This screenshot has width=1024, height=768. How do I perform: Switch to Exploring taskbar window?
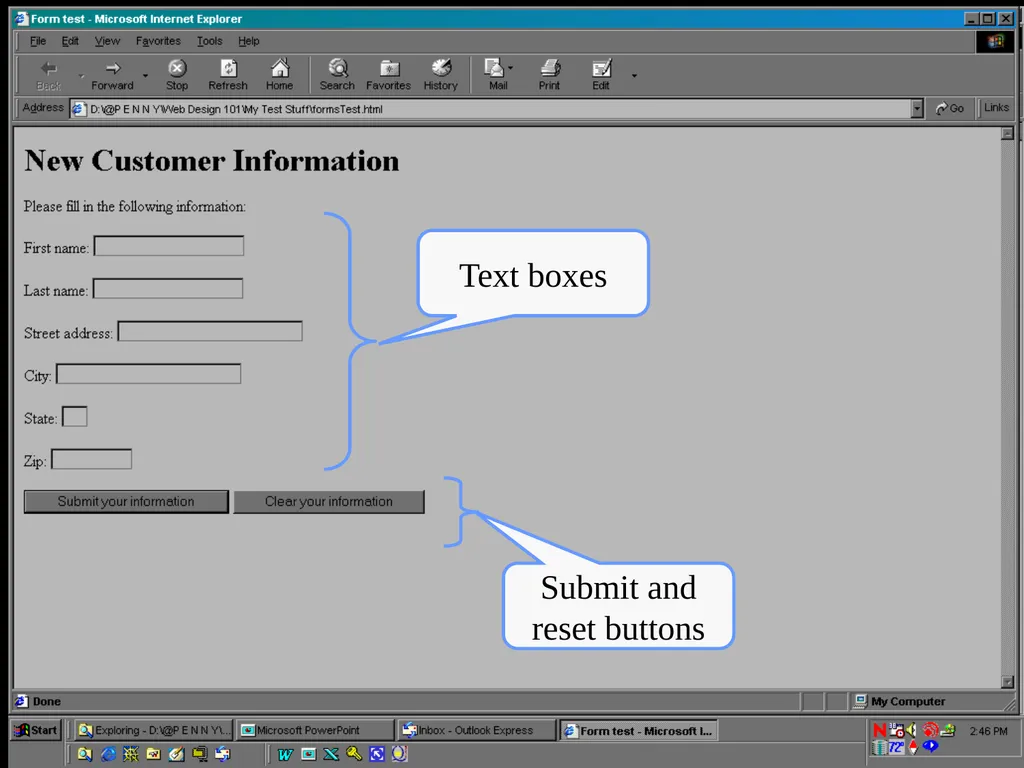tap(153, 730)
